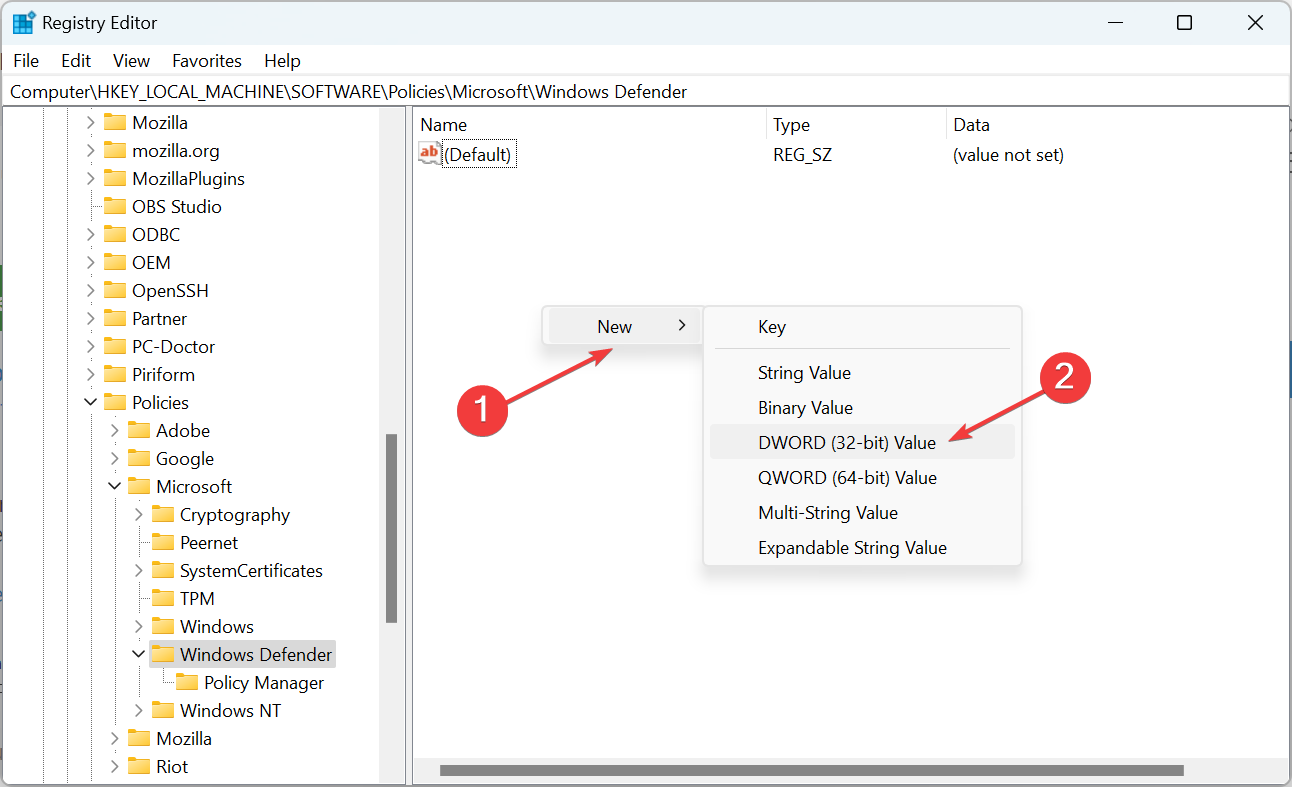Expand the OpenSSH key
1292x787 pixels.
tap(90, 290)
